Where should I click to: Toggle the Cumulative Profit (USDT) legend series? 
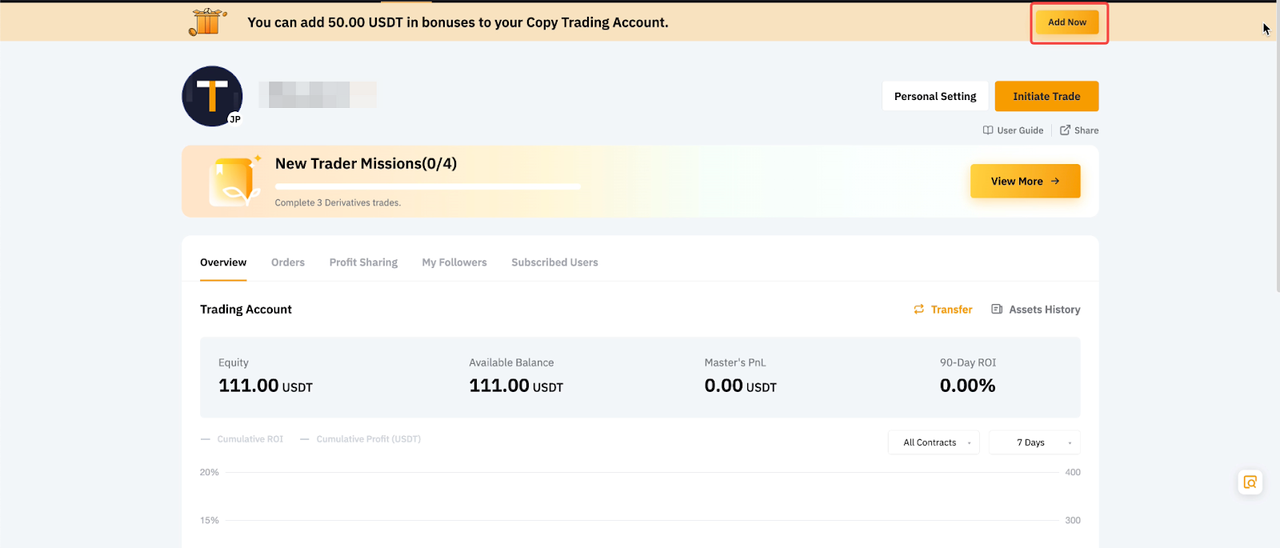(360, 439)
